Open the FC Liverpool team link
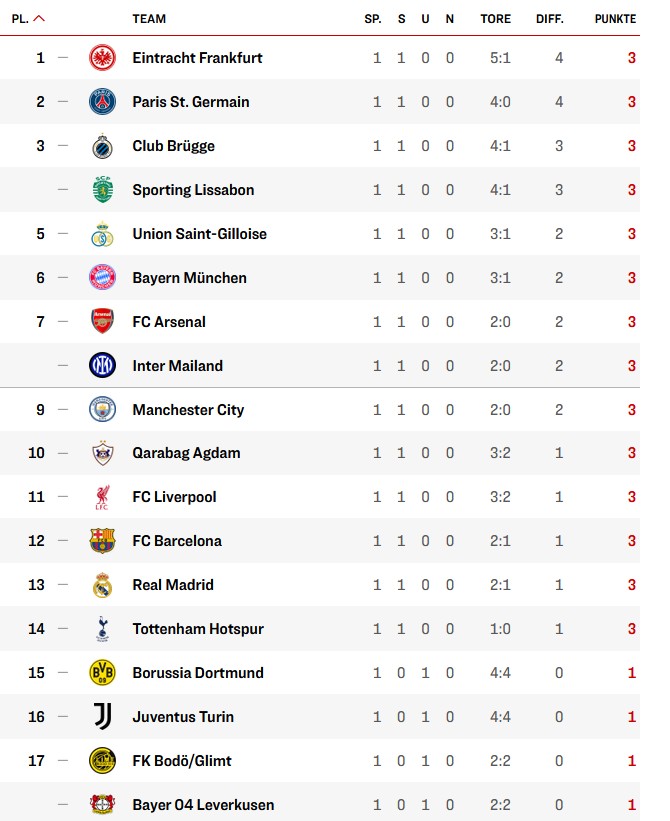Viewport: 670px width, 821px height. tap(174, 497)
